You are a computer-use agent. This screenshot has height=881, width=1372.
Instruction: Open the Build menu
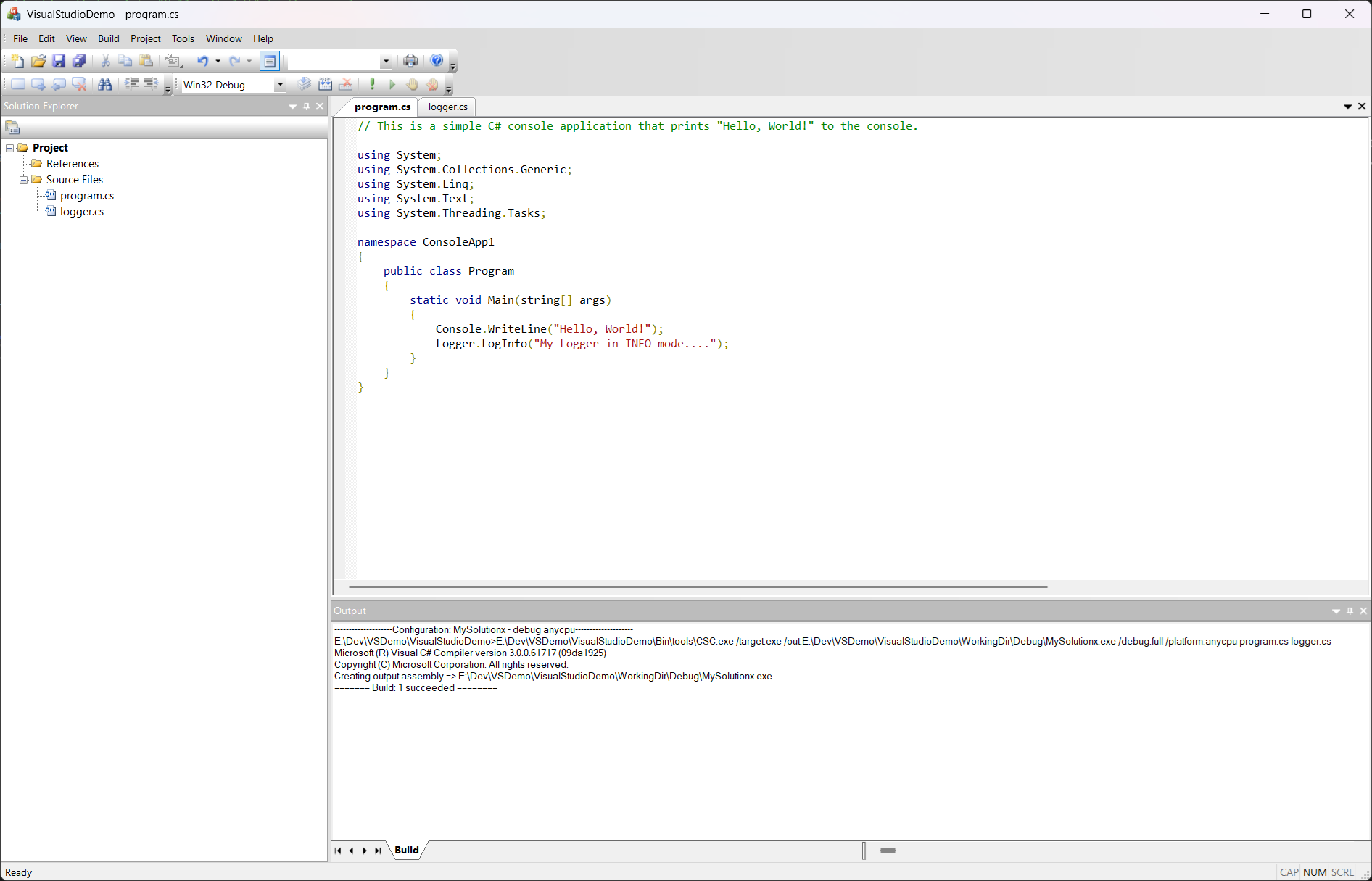[108, 38]
